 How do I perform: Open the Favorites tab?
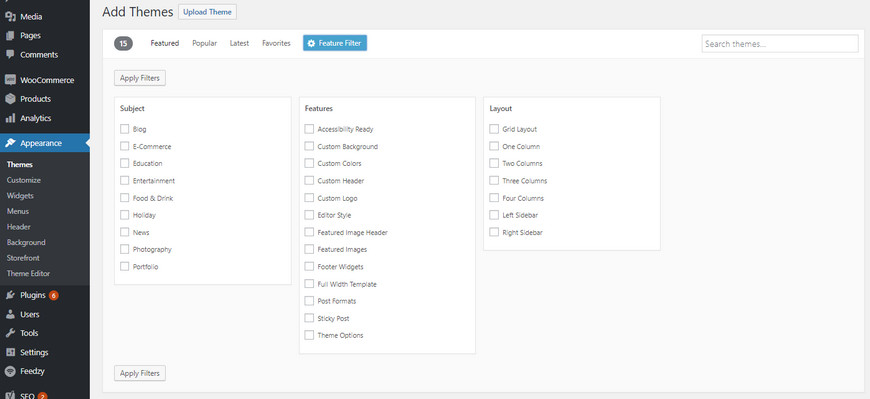tap(276, 43)
